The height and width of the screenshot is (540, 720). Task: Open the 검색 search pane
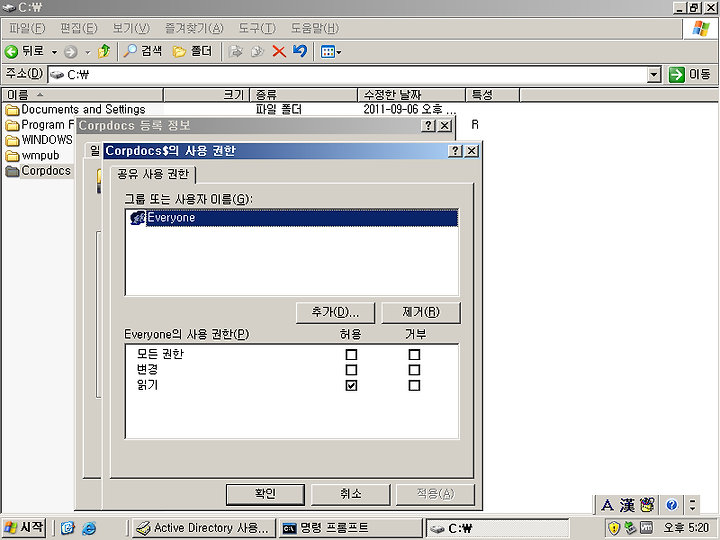point(143,51)
